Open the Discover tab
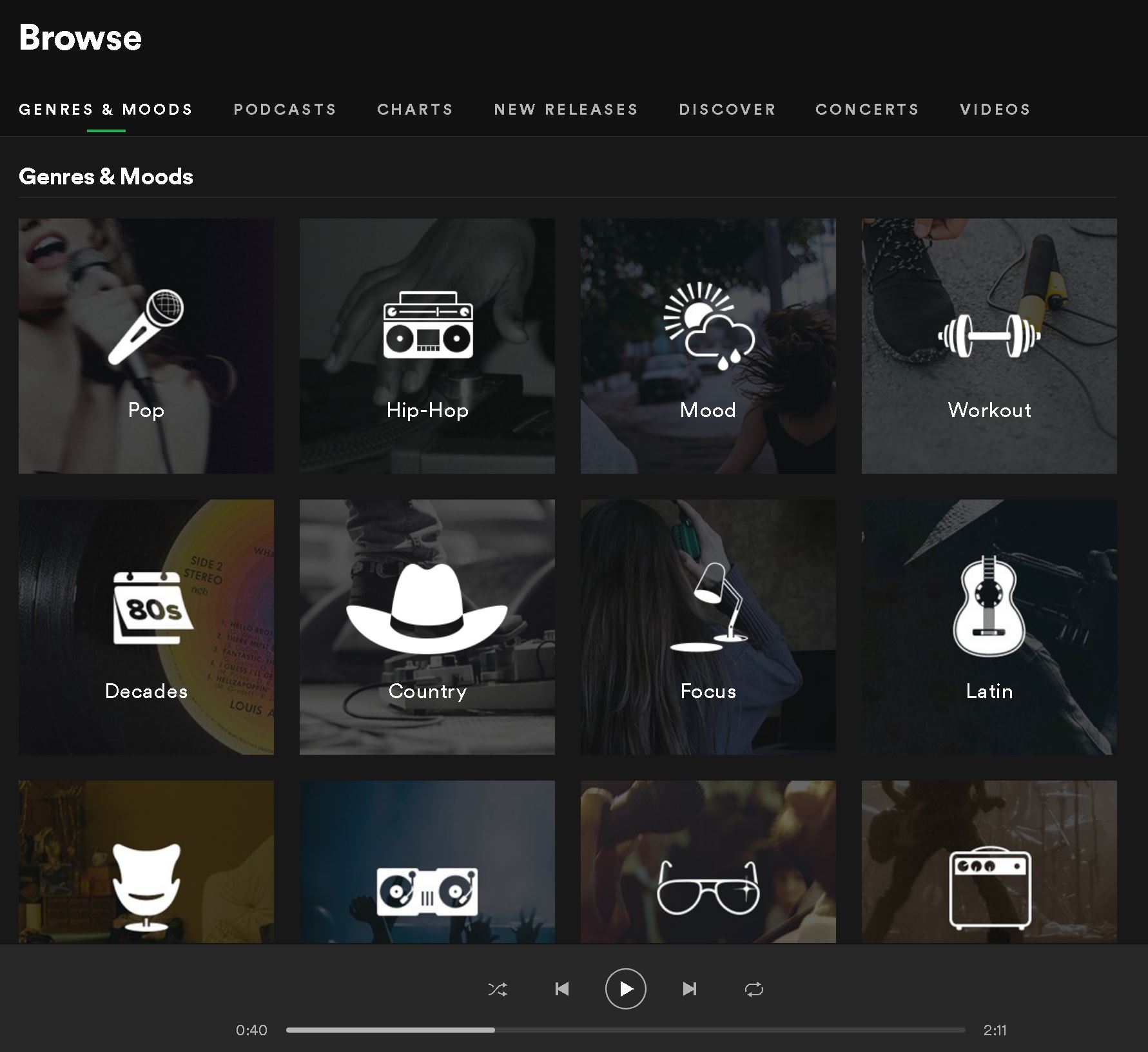The width and height of the screenshot is (1148, 1052). coord(727,110)
